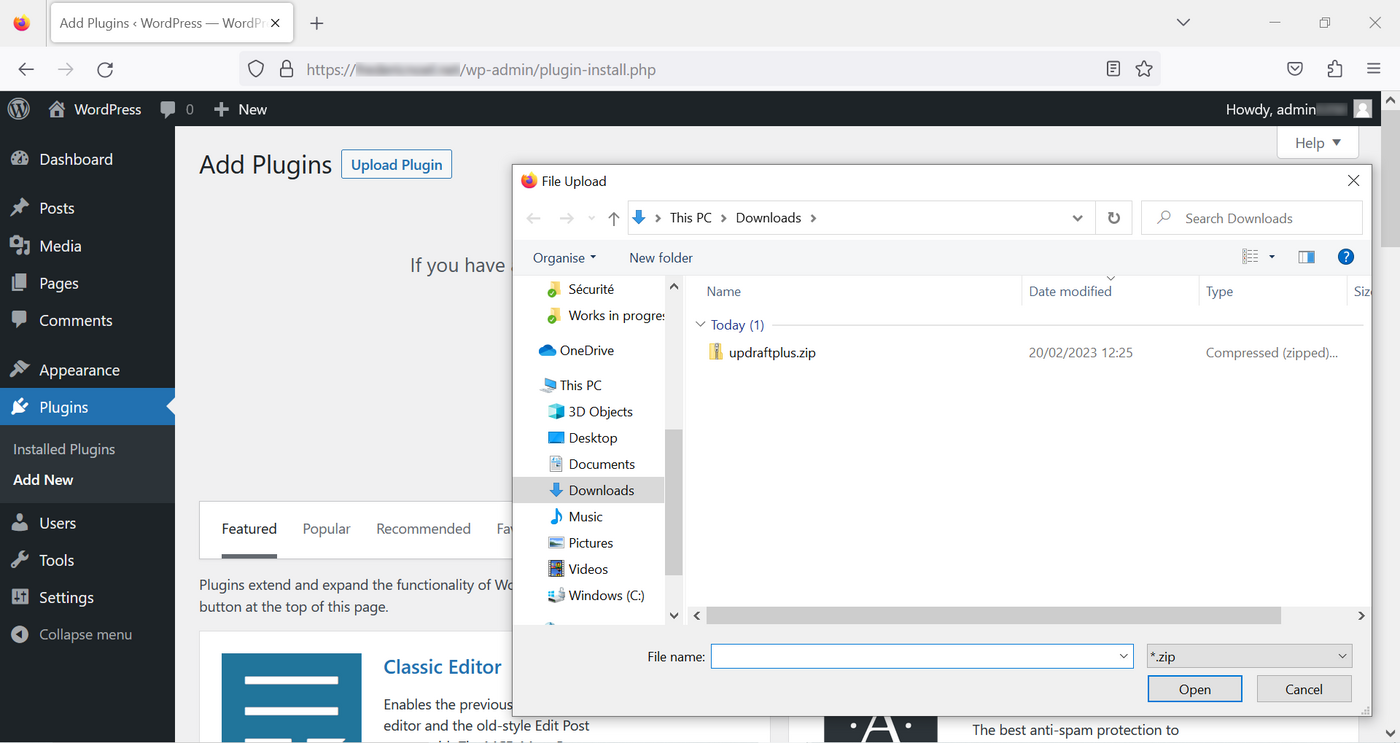Select the updraftplus.zip file

[772, 352]
